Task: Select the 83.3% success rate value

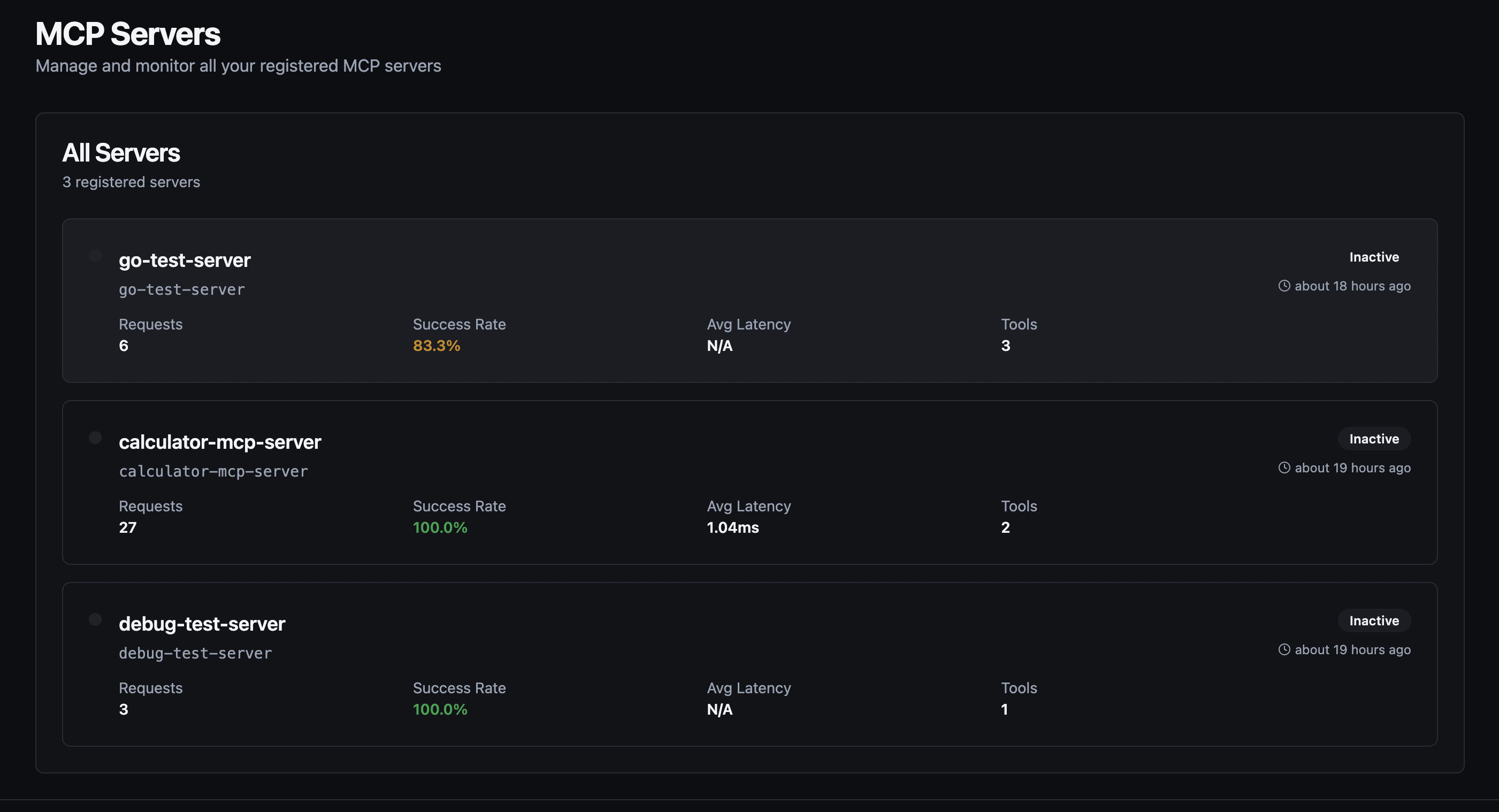Action: pos(436,346)
